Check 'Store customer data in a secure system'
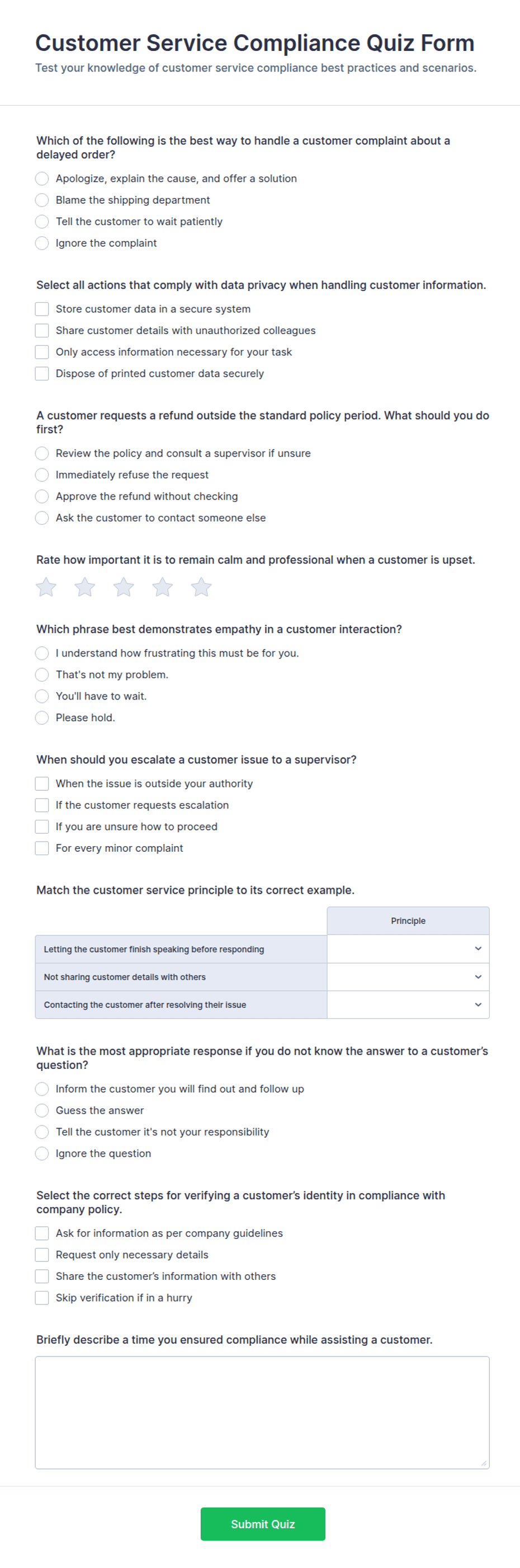 click(x=42, y=309)
